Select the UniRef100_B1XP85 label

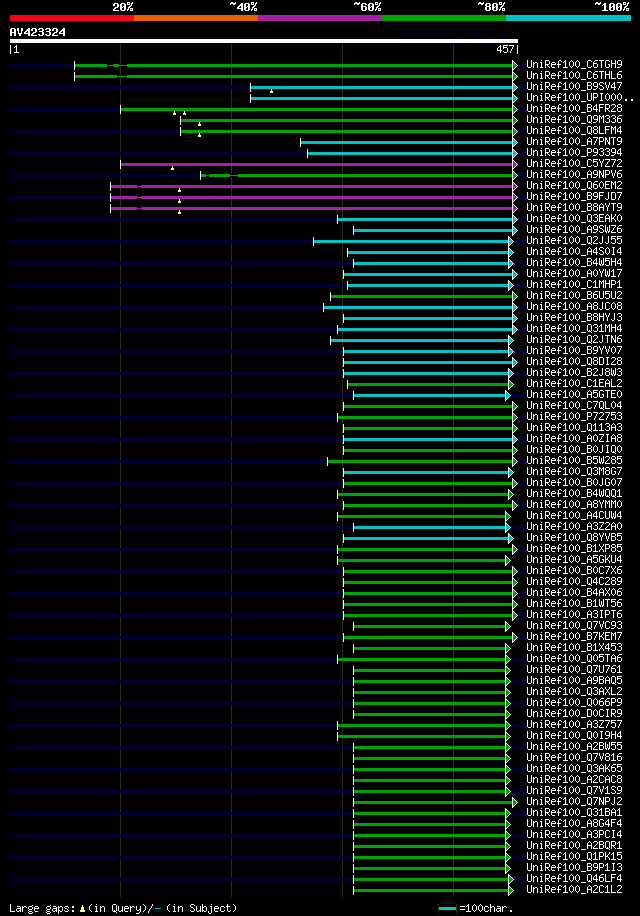point(574,549)
